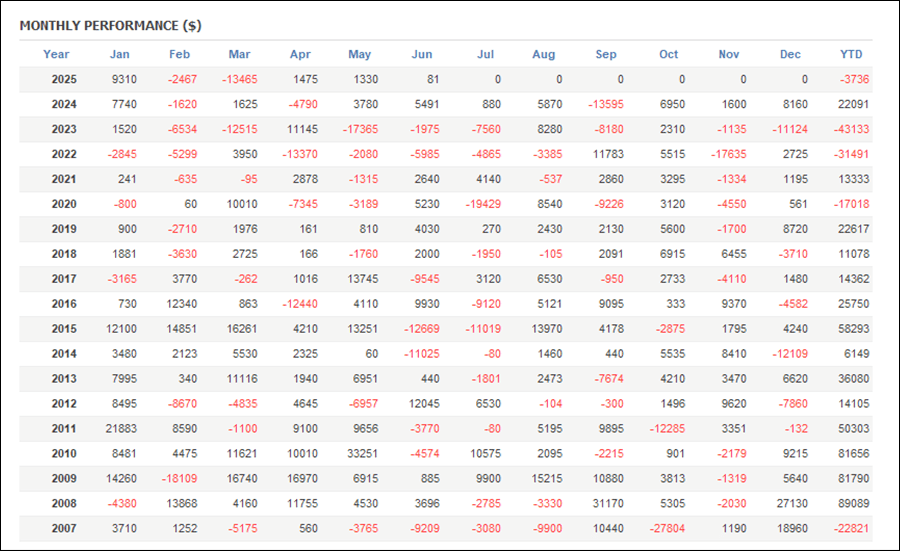Click the Feb column header

179,54
